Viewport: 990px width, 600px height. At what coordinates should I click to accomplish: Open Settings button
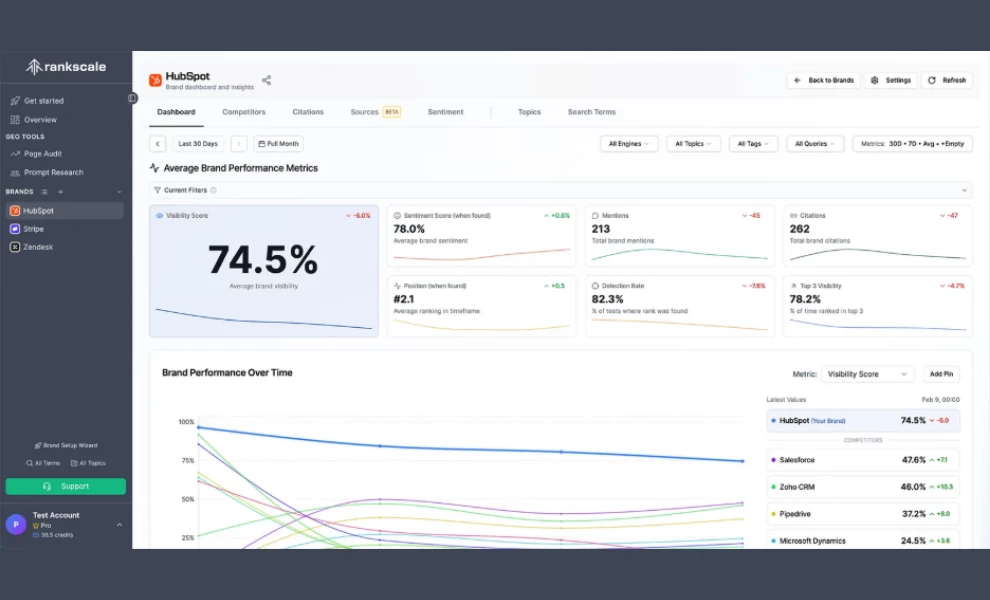pos(891,80)
